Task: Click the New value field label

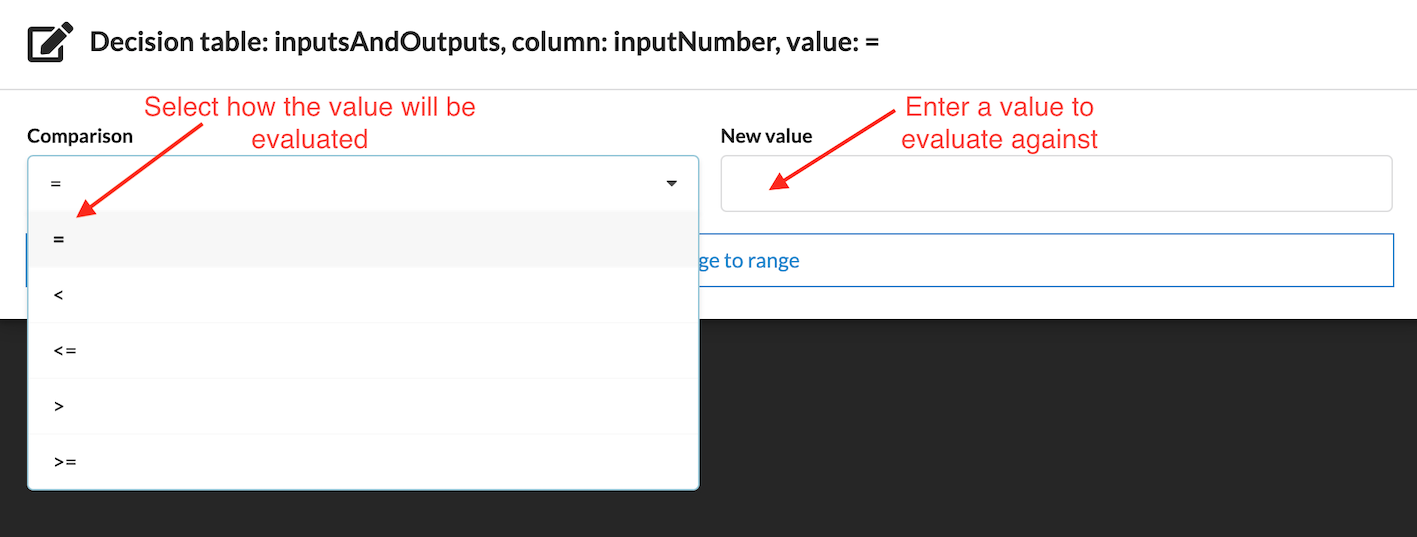Action: coord(766,137)
